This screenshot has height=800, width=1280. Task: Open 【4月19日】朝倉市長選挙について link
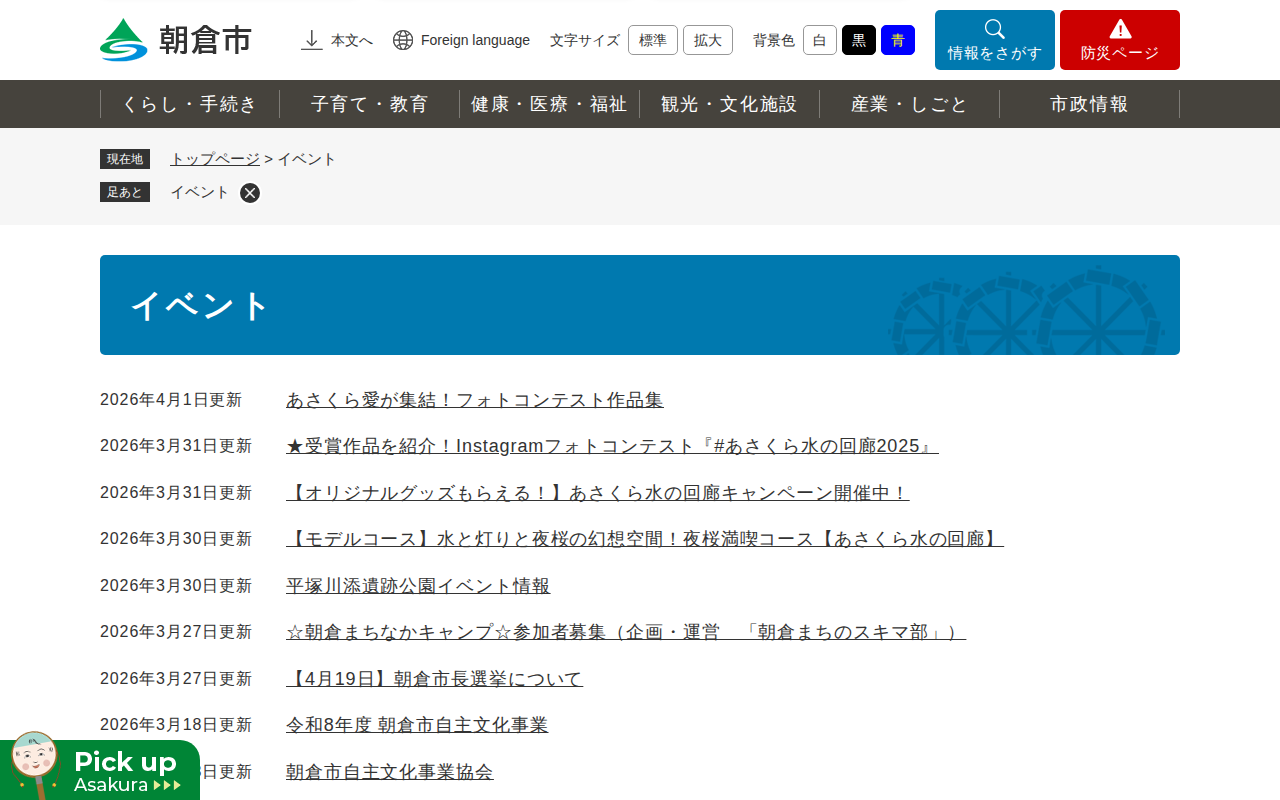coord(434,679)
